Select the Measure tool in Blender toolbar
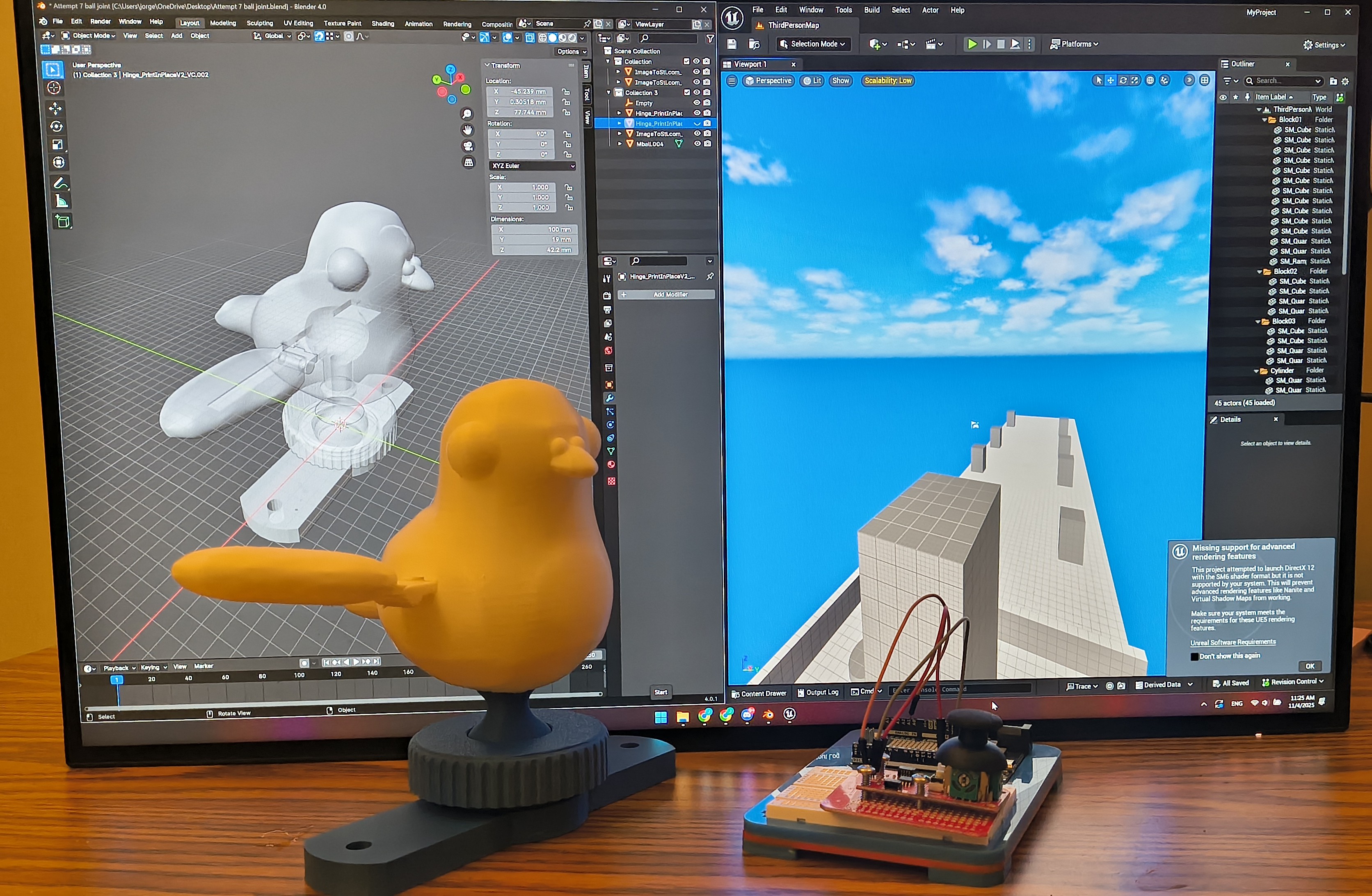This screenshot has width=1372, height=896. 62,201
